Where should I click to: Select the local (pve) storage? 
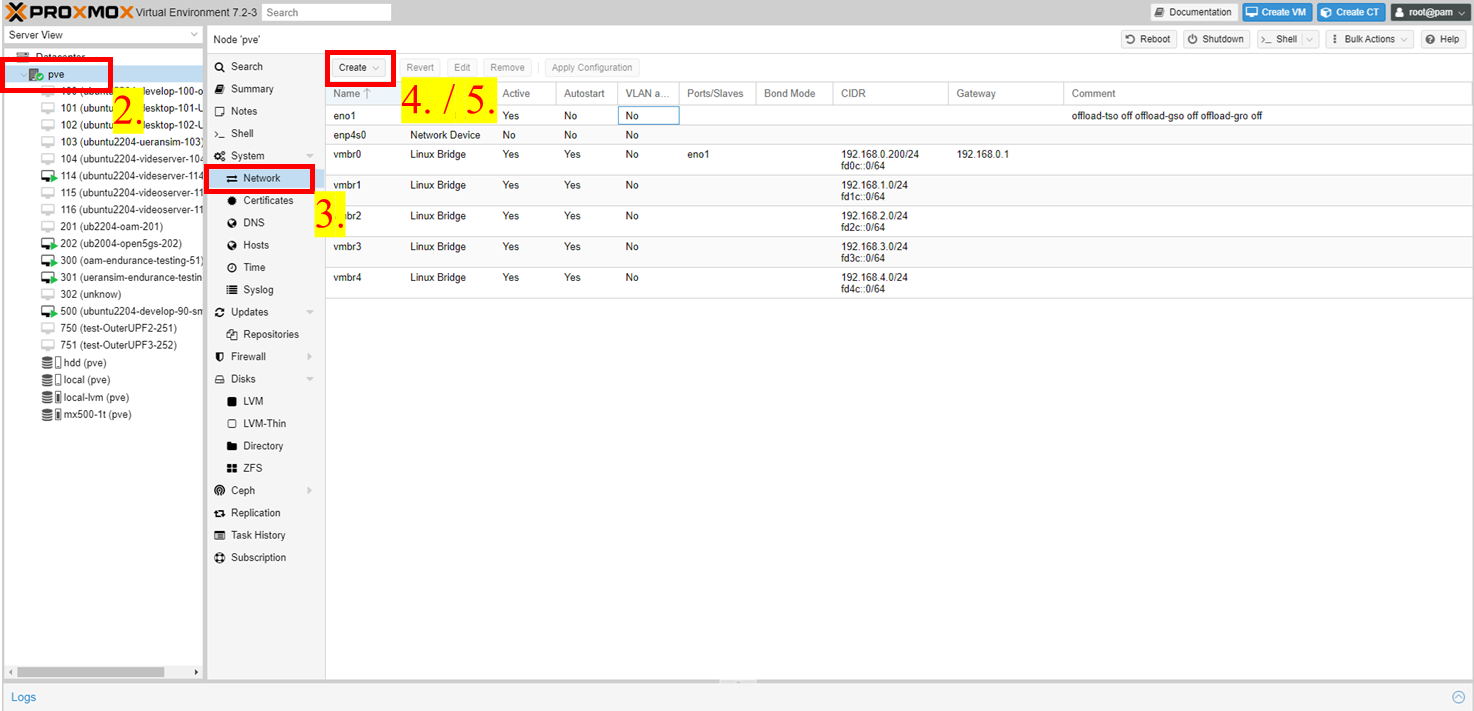[x=76, y=380]
